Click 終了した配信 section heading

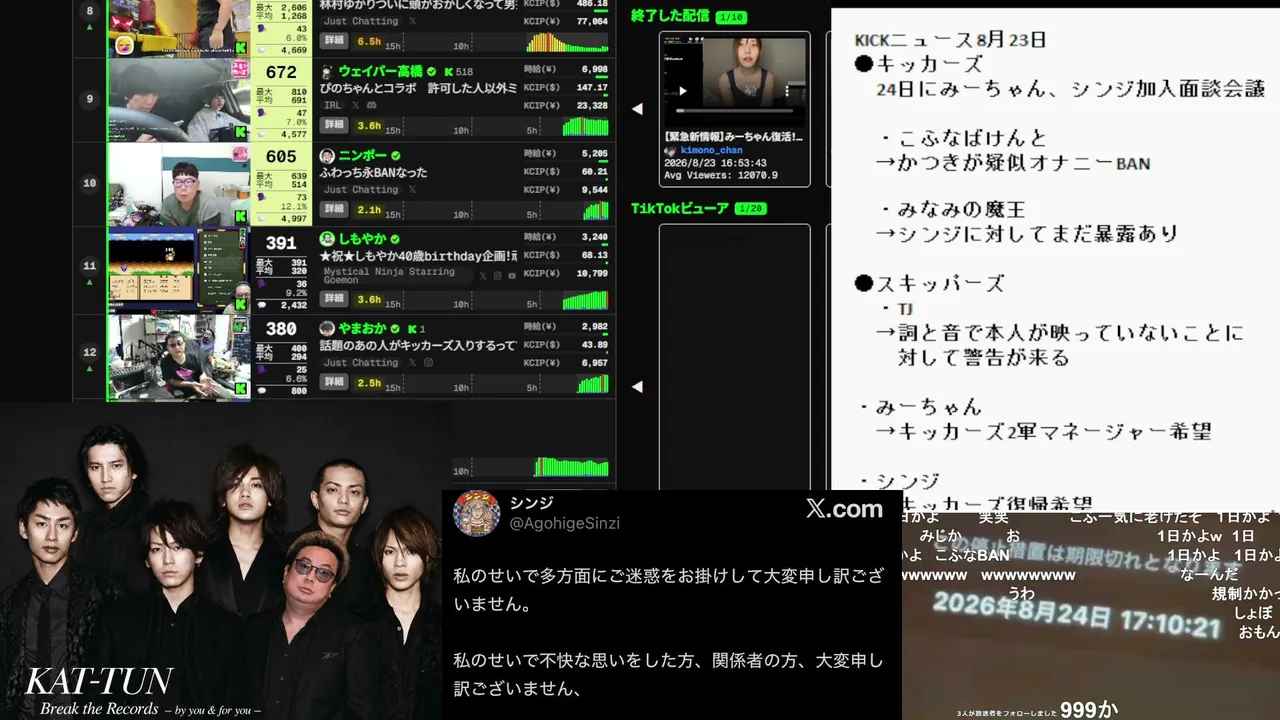[672, 16]
